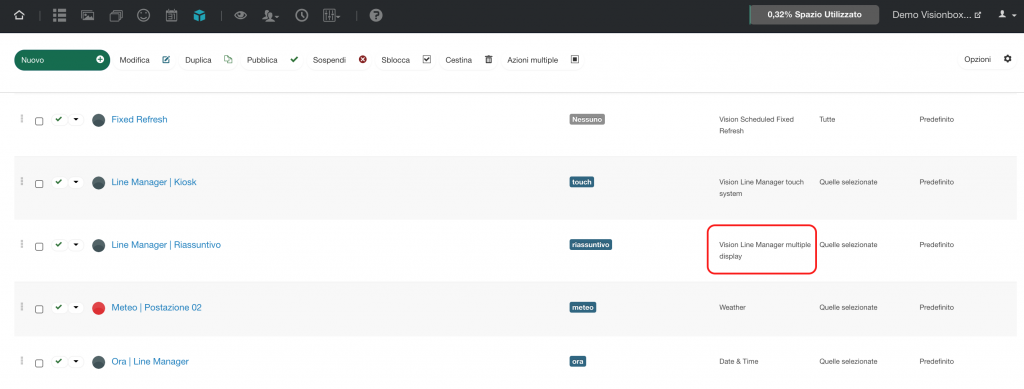Expand the dropdown arrow beside Line Manager | Kiosk
Image resolution: width=1024 pixels, height=389 pixels.
pyautogui.click(x=76, y=182)
